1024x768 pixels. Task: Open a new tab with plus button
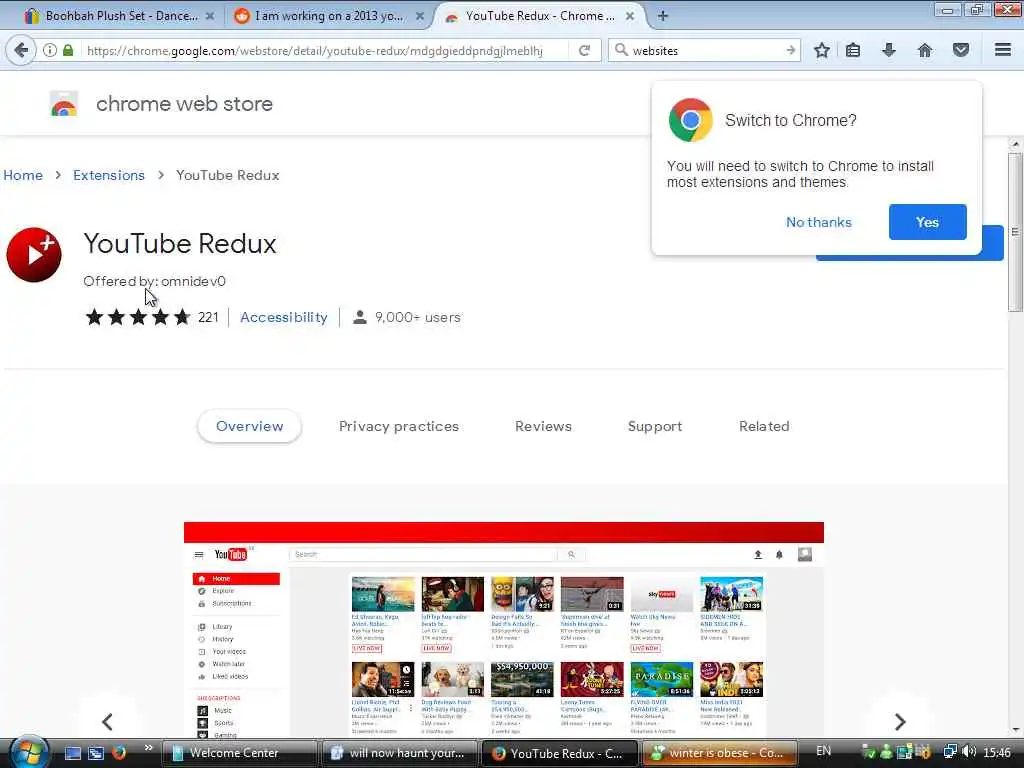[x=662, y=16]
